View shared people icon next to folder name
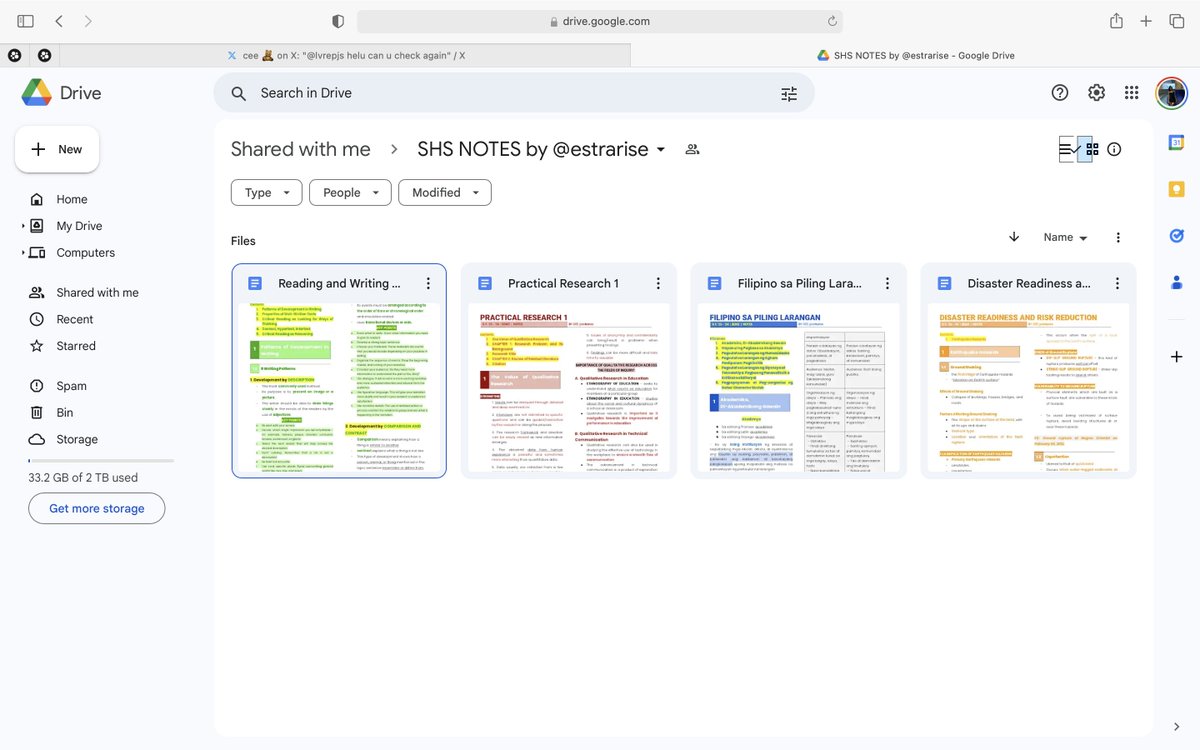The image size is (1200, 750). pos(692,149)
